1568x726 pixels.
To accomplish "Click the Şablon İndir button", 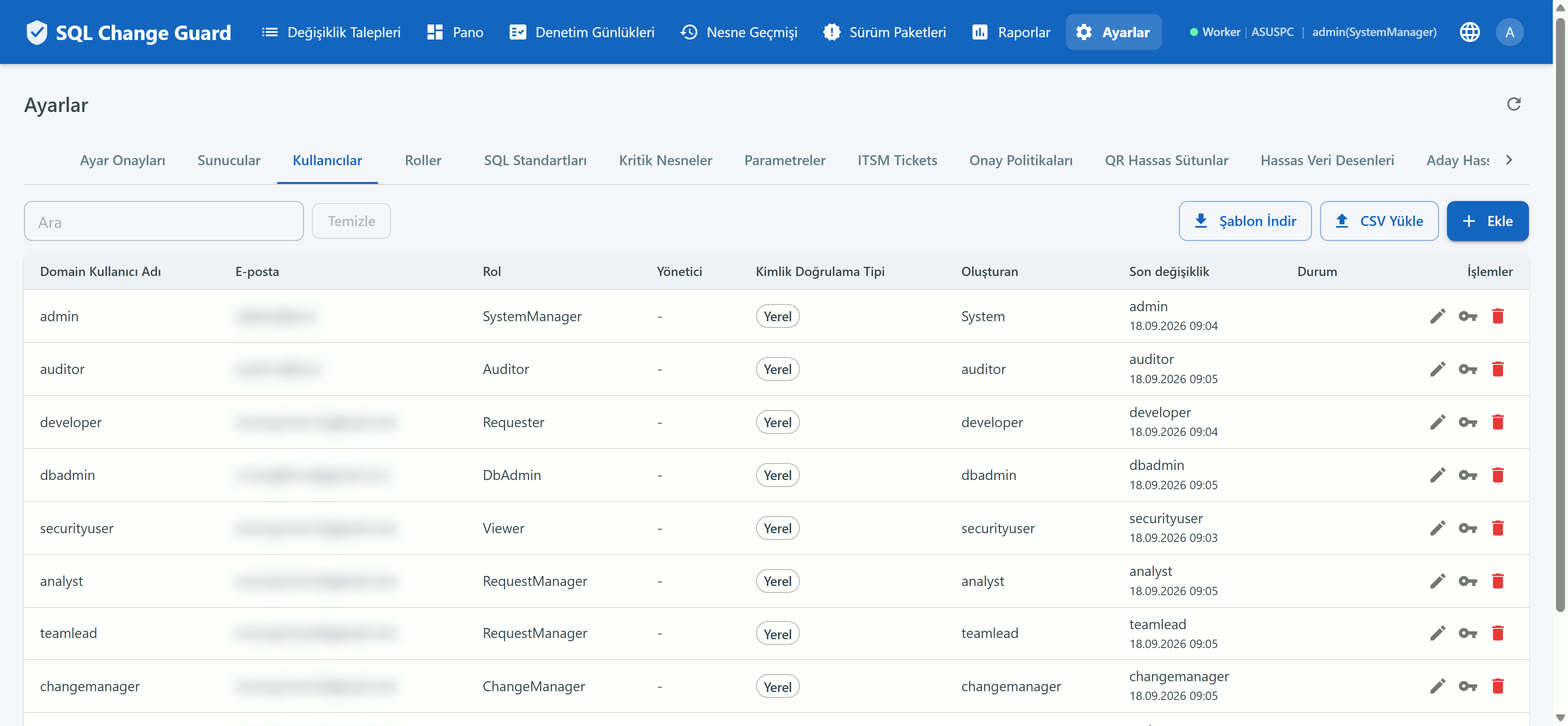I will (1245, 221).
